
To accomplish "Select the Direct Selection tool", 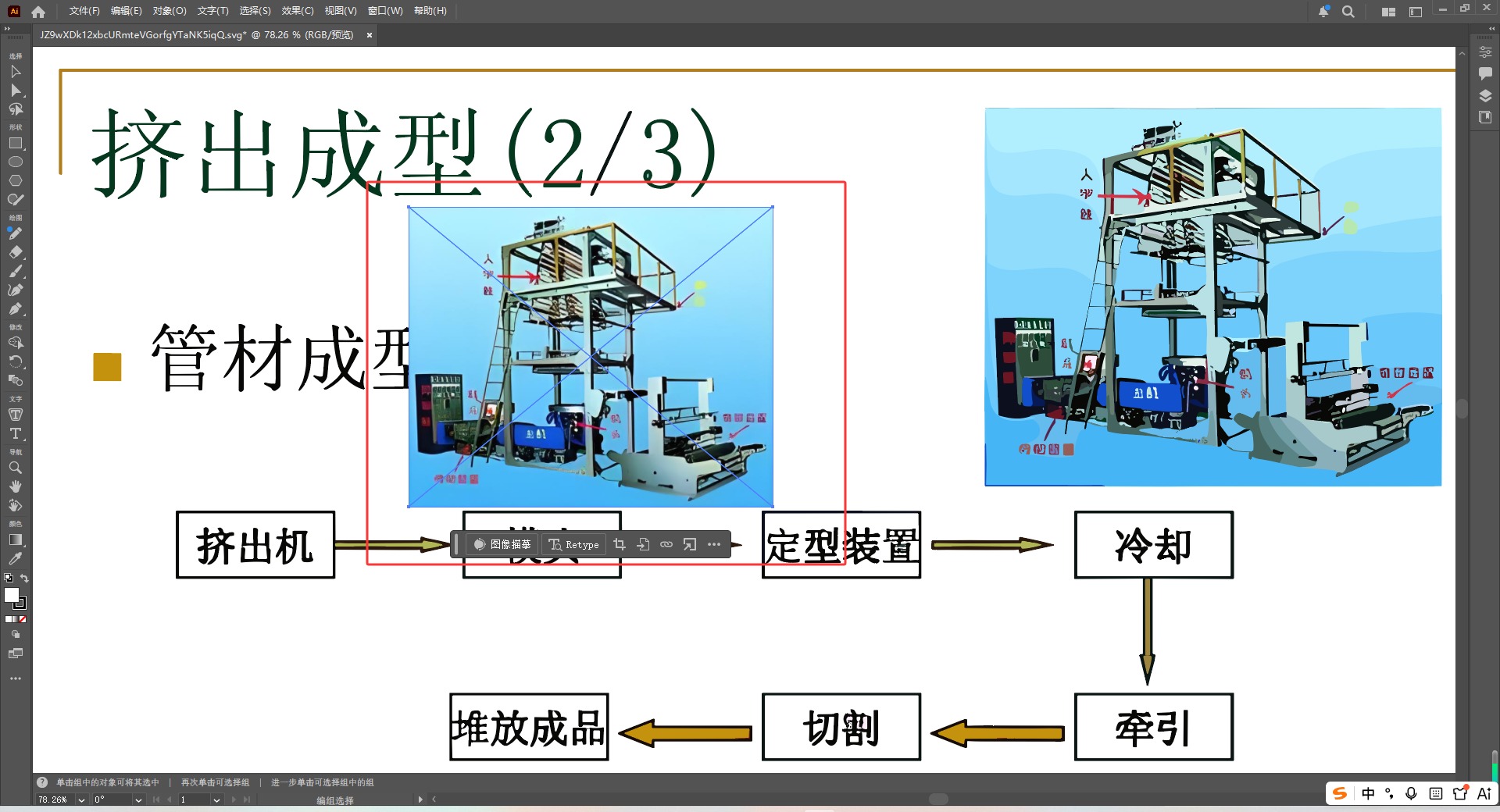I will pyautogui.click(x=15, y=91).
